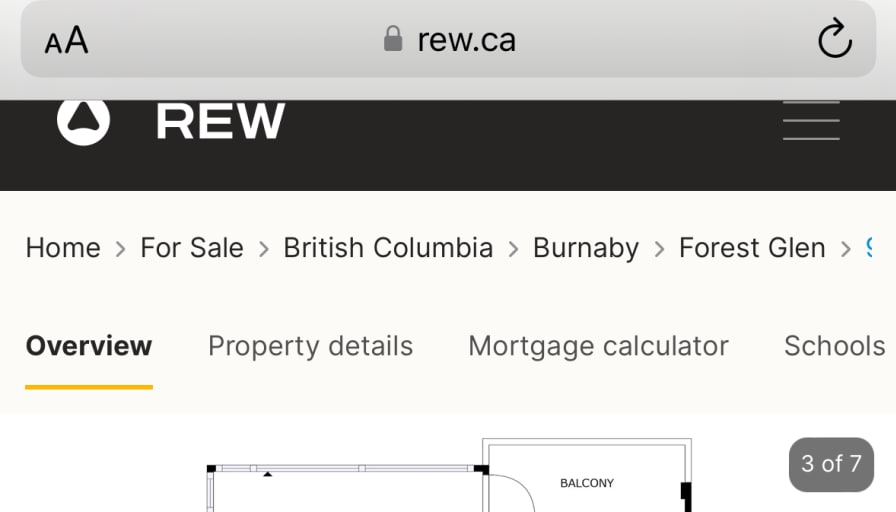Click the chevron after Forest Glen

tap(846, 249)
